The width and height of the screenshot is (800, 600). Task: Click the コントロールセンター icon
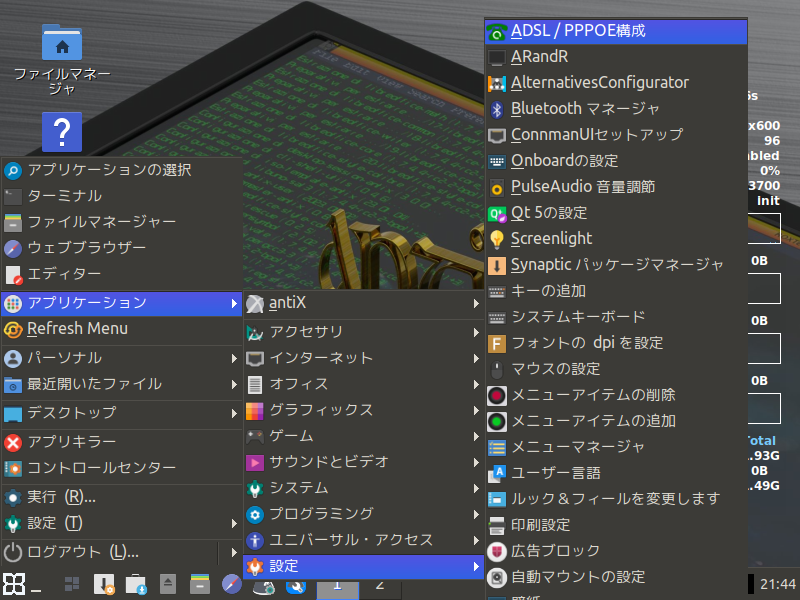click(13, 468)
